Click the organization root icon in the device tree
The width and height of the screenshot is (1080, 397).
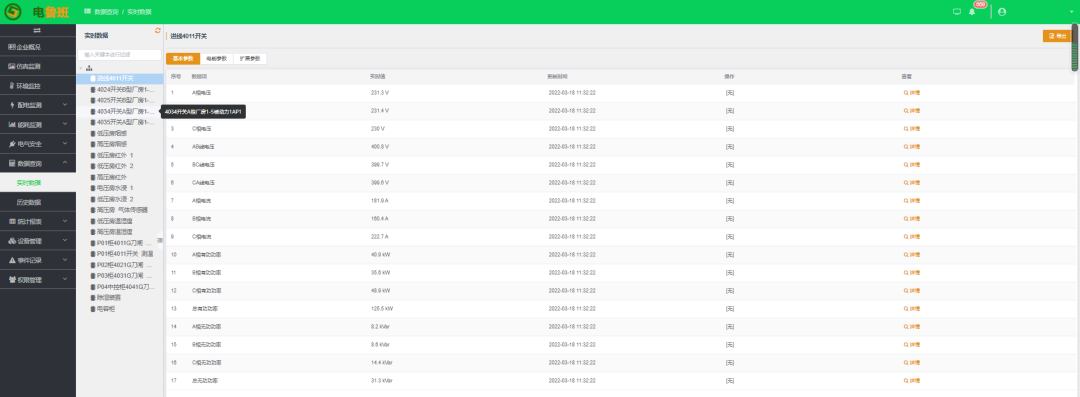pyautogui.click(x=89, y=68)
